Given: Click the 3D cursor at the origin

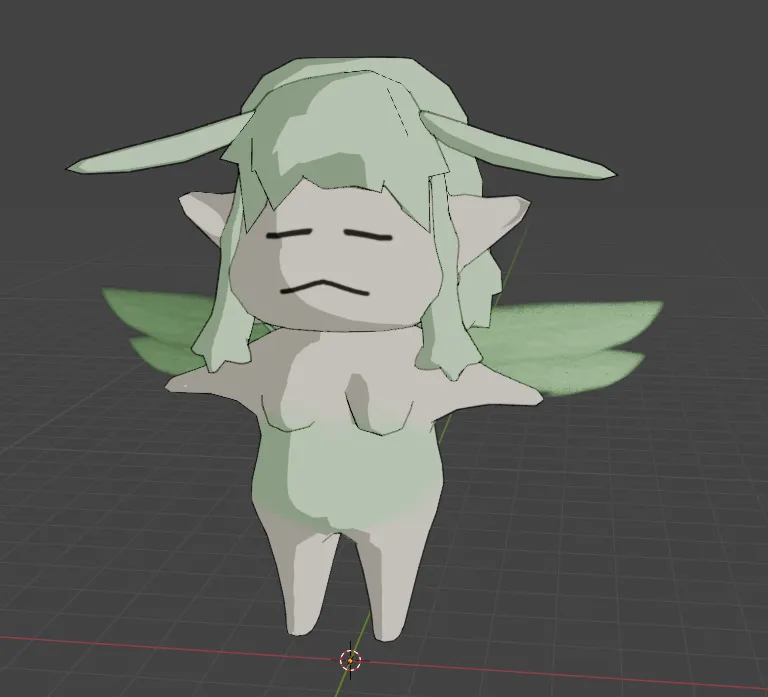Looking at the screenshot, I should pos(350,660).
